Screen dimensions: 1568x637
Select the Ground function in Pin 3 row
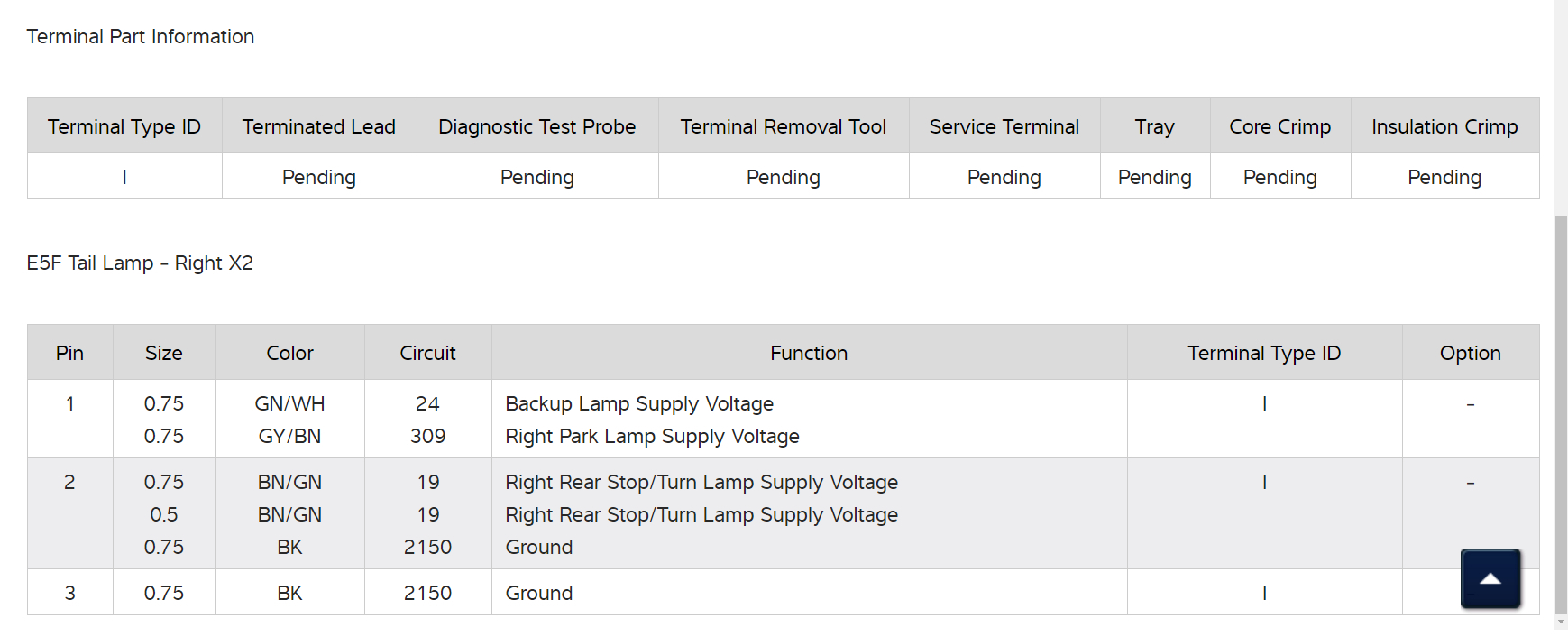[539, 594]
